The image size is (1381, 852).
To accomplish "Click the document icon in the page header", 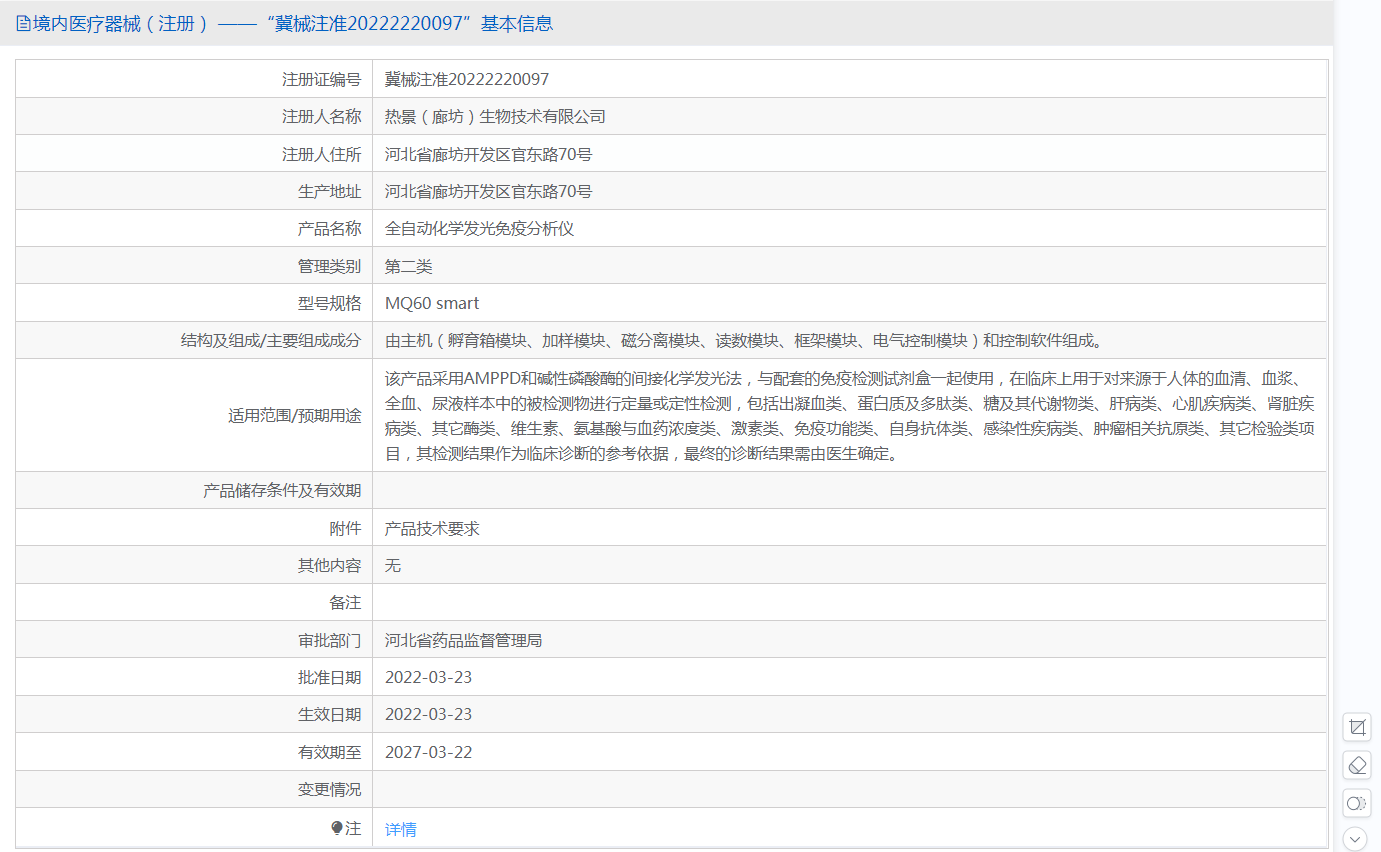I will tap(23, 24).
